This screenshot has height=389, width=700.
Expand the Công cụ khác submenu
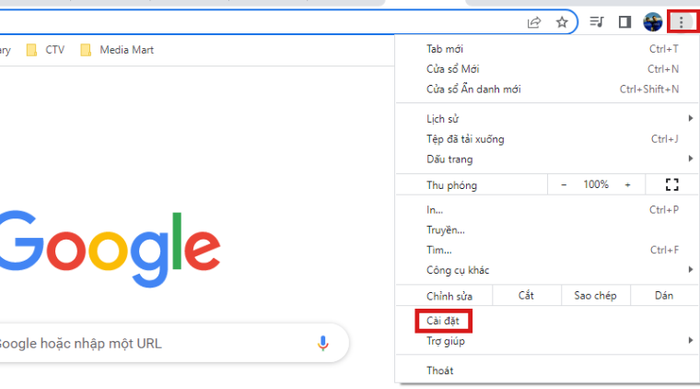[547, 270]
